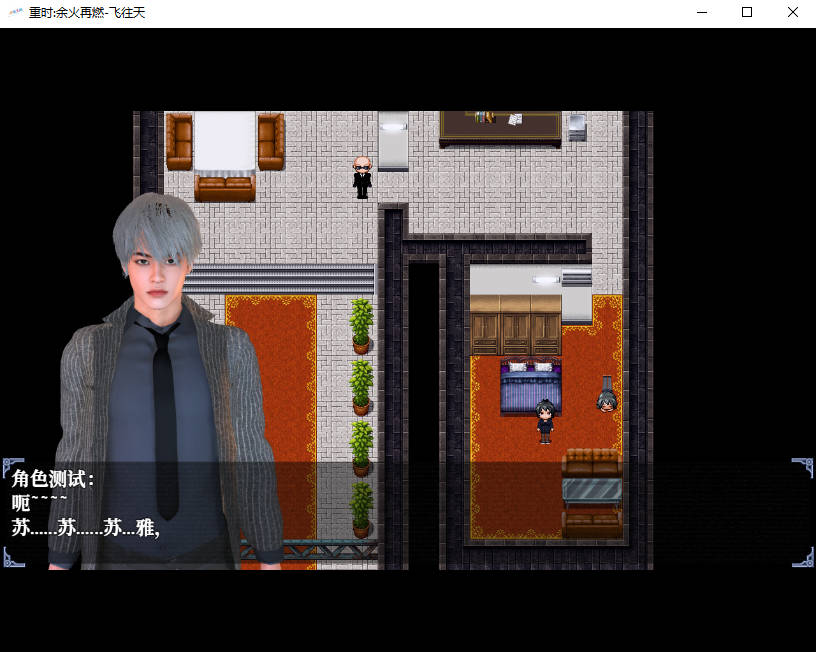Maximize the game window
This screenshot has width=816, height=652.
point(746,13)
